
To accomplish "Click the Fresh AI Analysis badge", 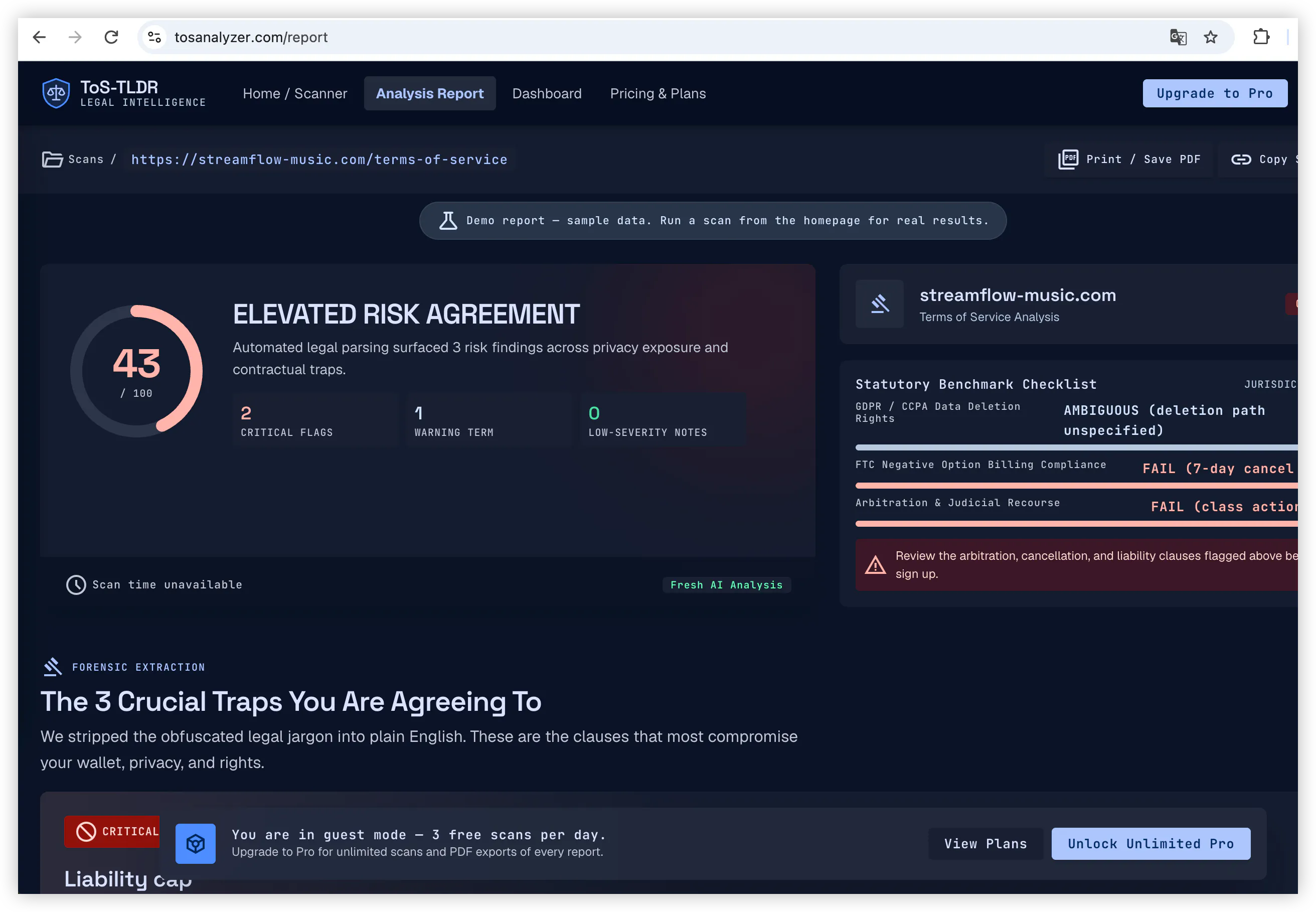I will [726, 584].
